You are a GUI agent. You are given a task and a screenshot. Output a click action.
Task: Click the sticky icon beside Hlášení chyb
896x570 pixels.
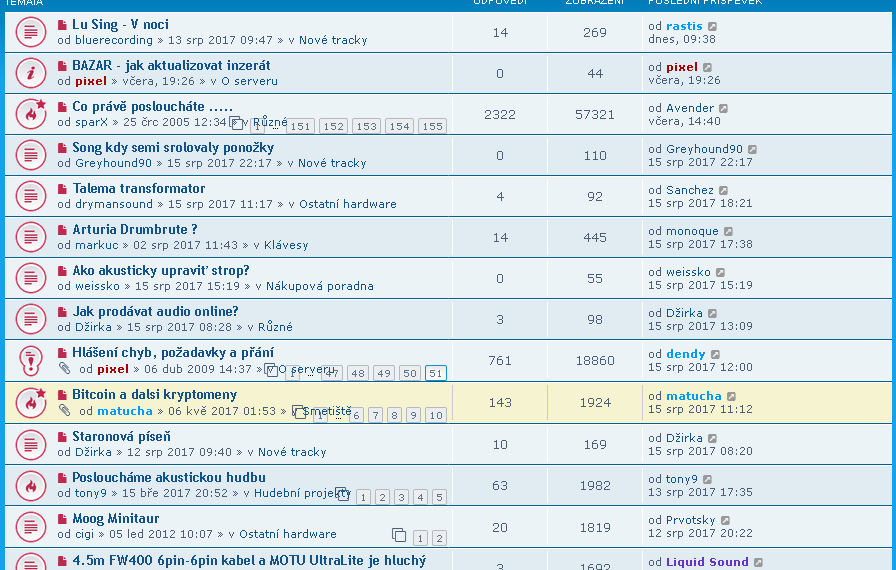31,360
